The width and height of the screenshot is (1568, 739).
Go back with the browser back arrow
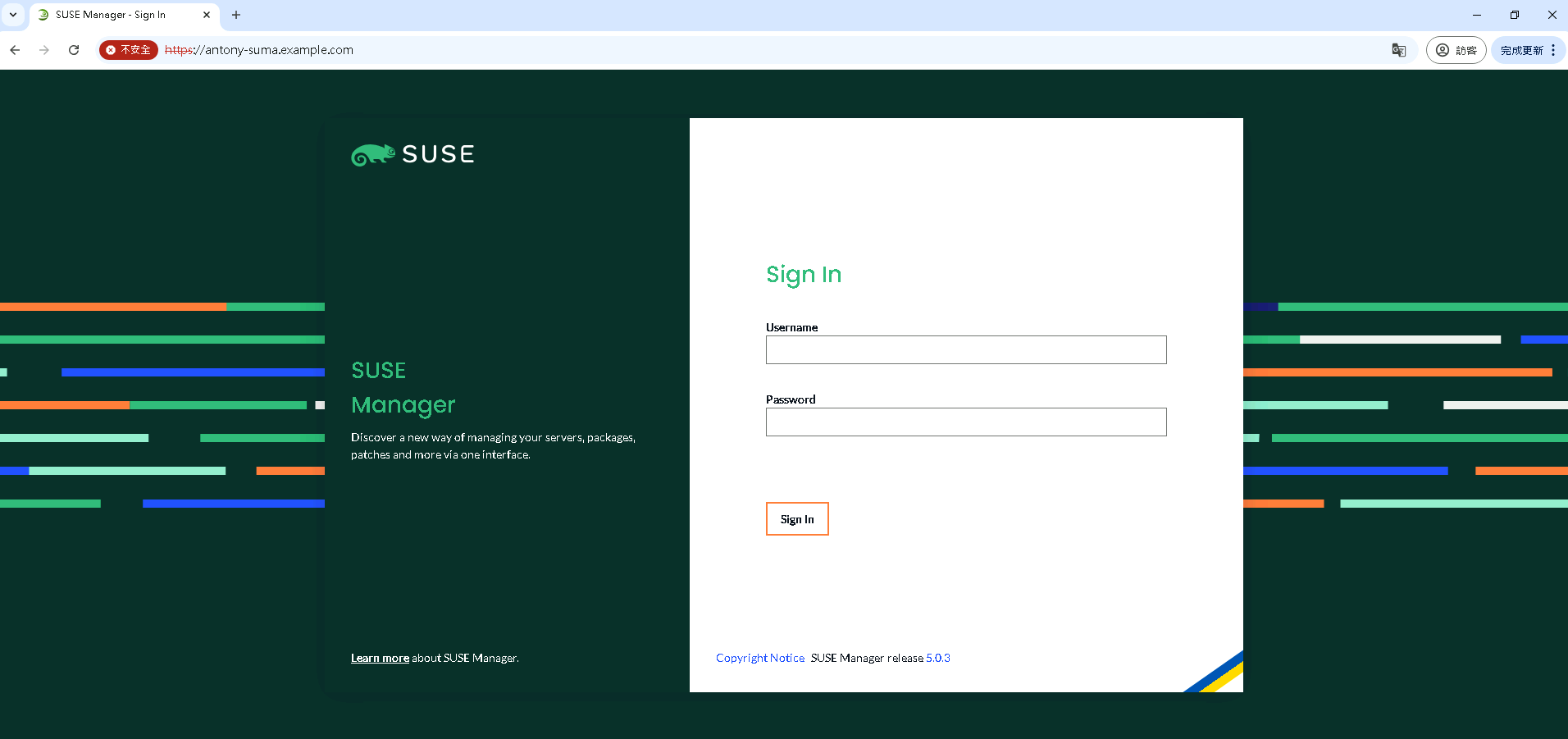click(x=15, y=50)
